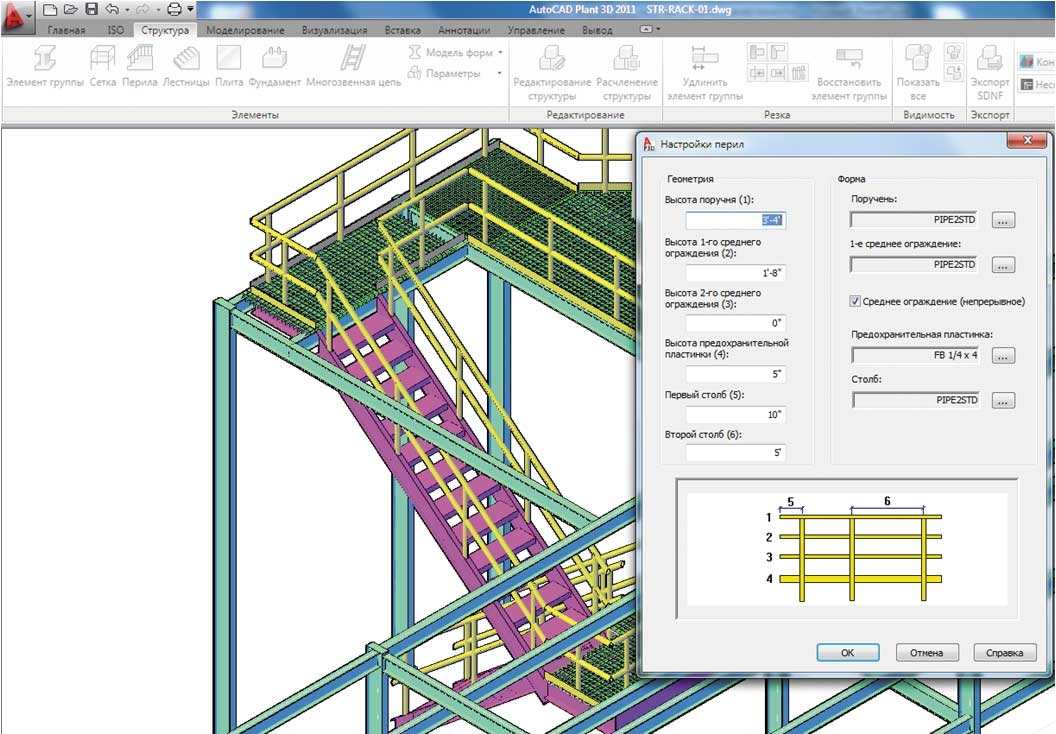Image resolution: width=1056 pixels, height=734 pixels.
Task: Switch to the Моделирование ribbon tab
Action: pos(245,30)
